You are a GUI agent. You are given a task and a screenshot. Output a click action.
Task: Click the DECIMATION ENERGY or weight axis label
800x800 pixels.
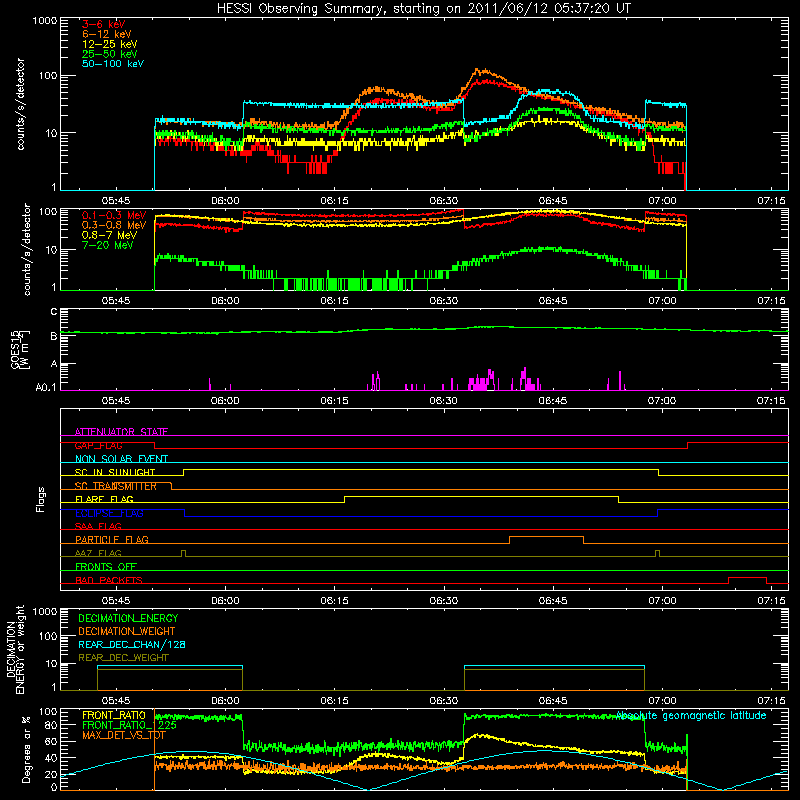[15, 649]
